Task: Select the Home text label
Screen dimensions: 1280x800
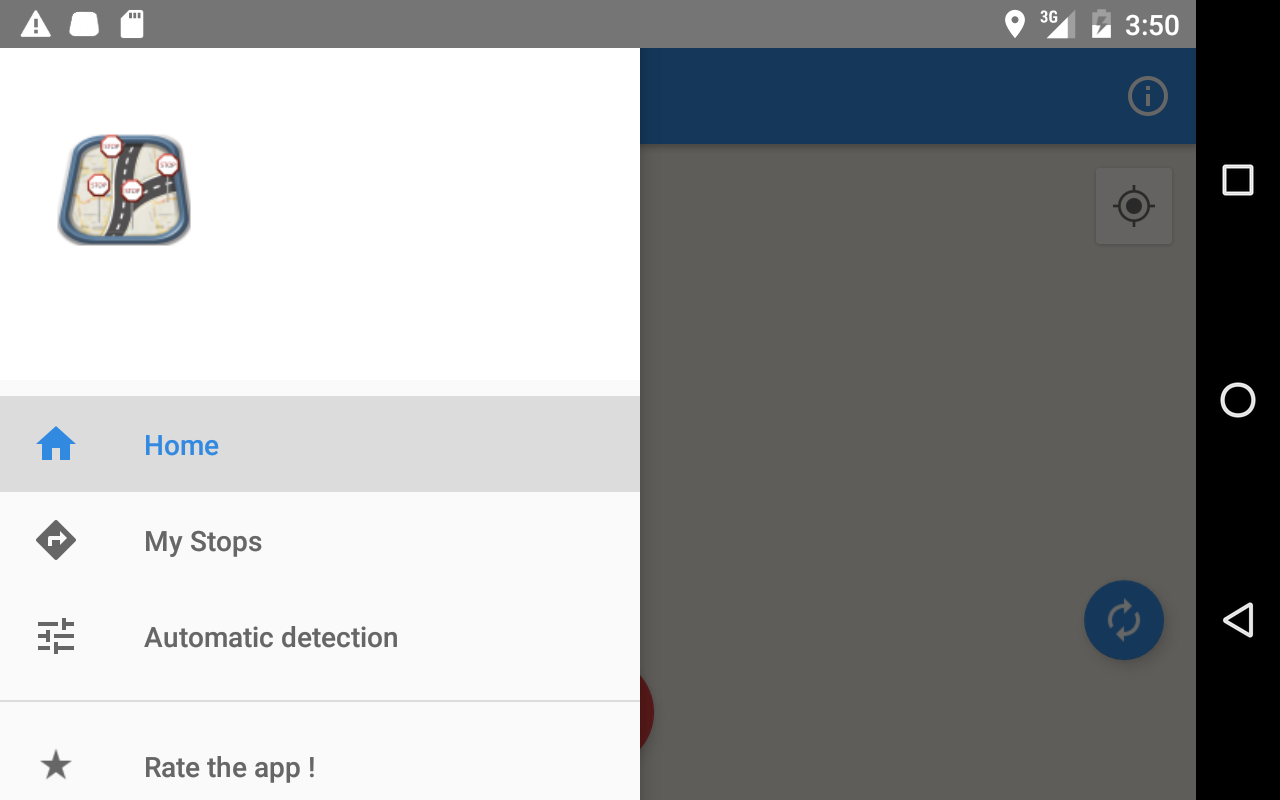Action: pos(181,445)
